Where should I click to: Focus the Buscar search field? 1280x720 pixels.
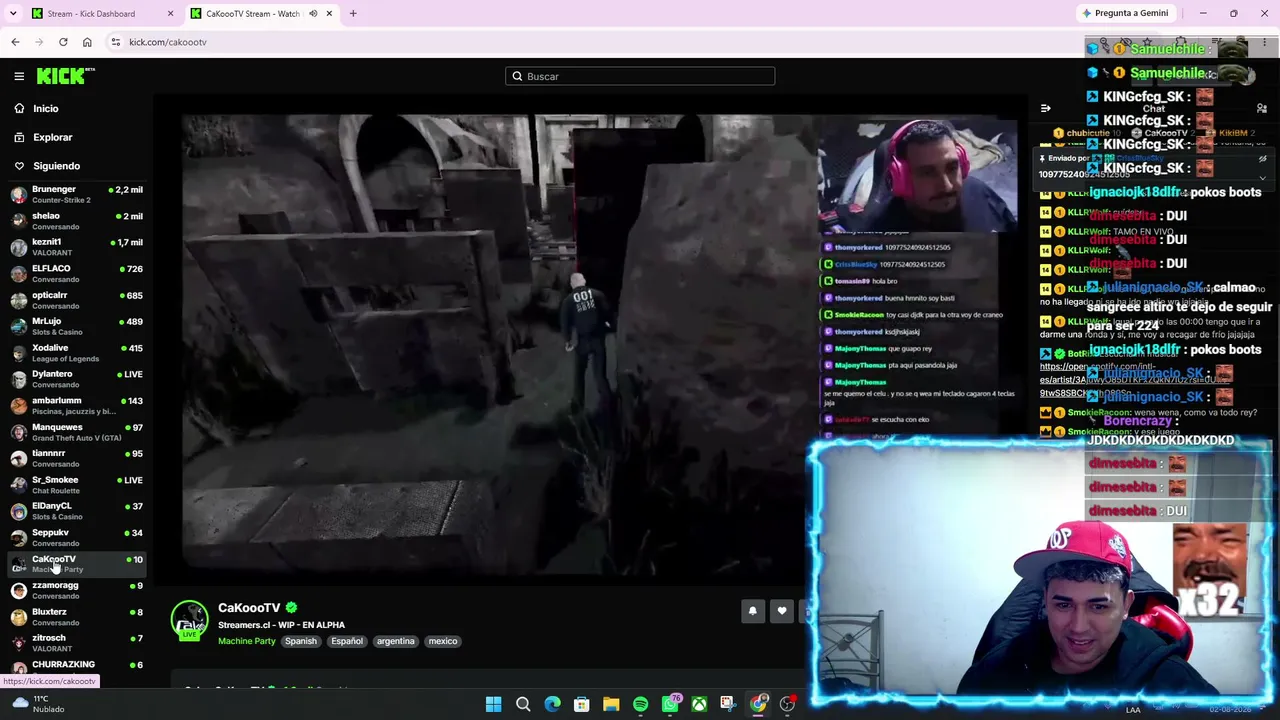coord(640,76)
